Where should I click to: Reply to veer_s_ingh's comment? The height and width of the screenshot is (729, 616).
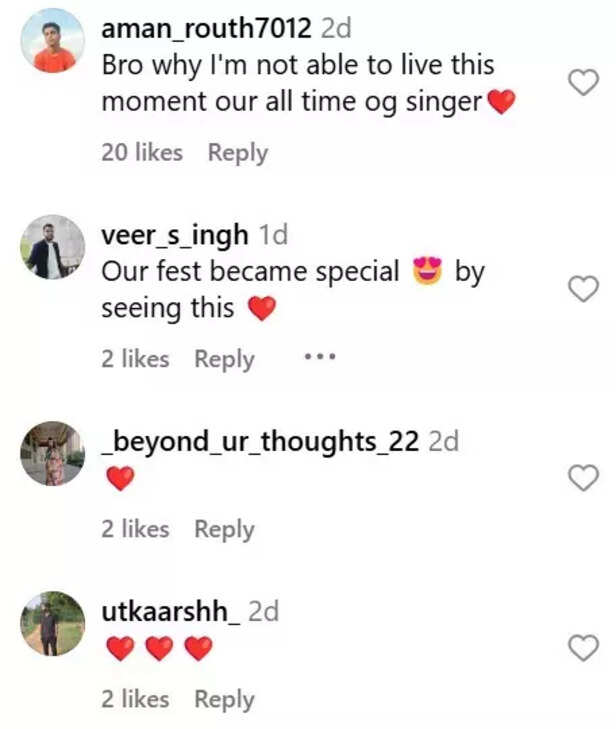(224, 359)
